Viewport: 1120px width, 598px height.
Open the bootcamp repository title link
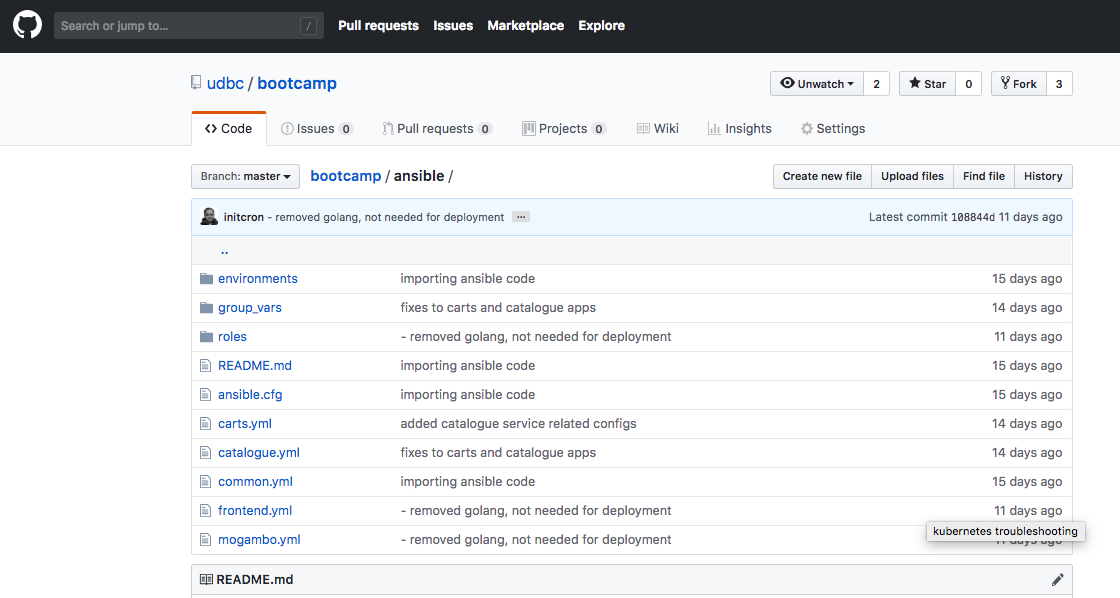click(297, 84)
